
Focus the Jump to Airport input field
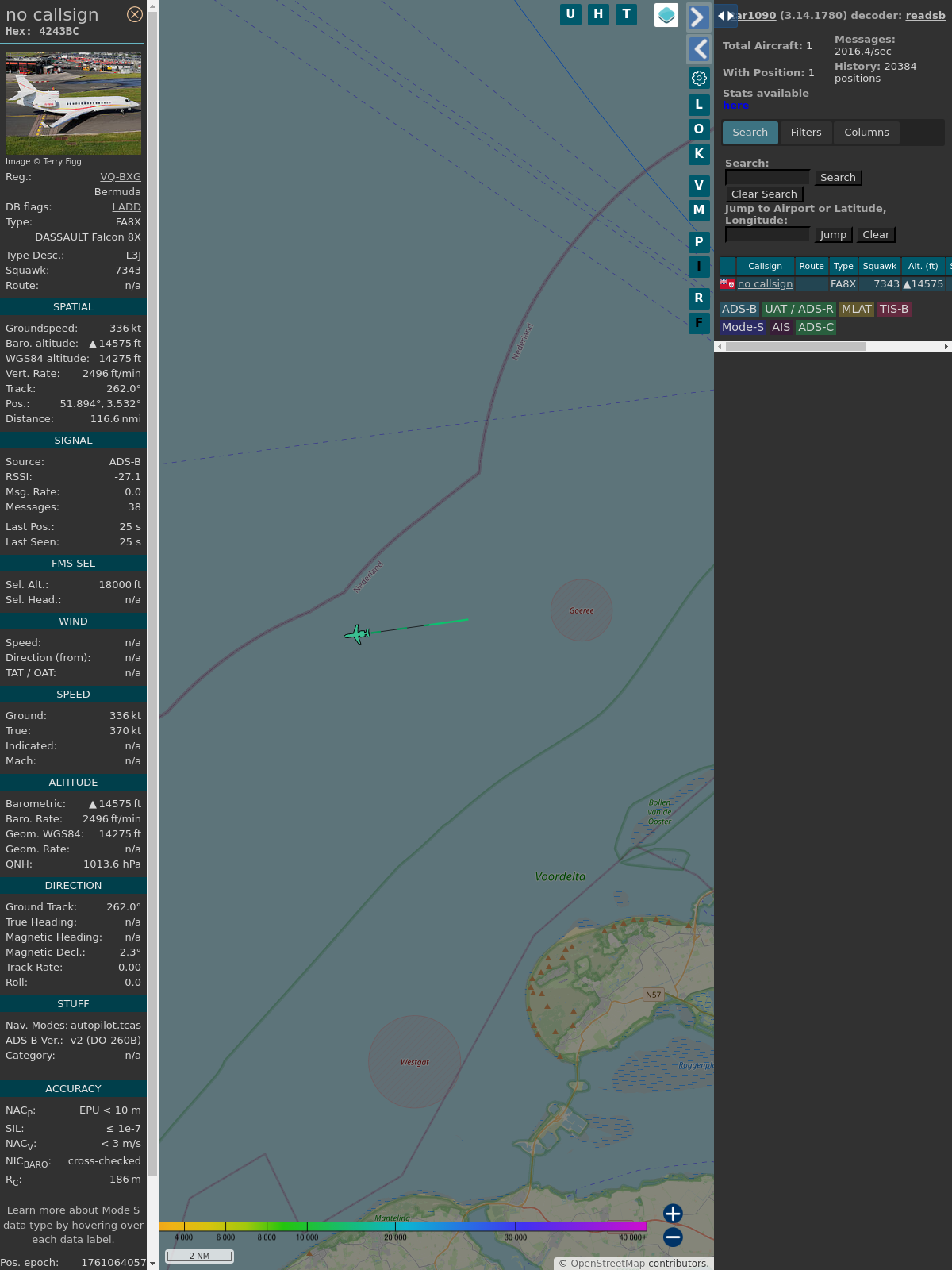click(767, 235)
